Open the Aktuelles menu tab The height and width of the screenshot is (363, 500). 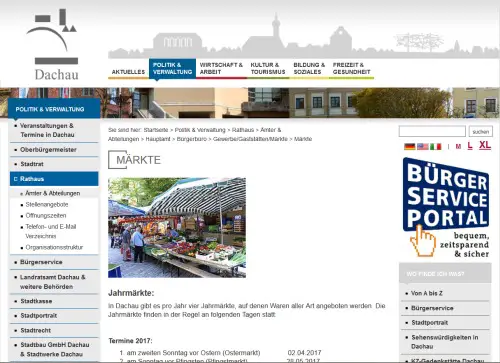(x=128, y=72)
